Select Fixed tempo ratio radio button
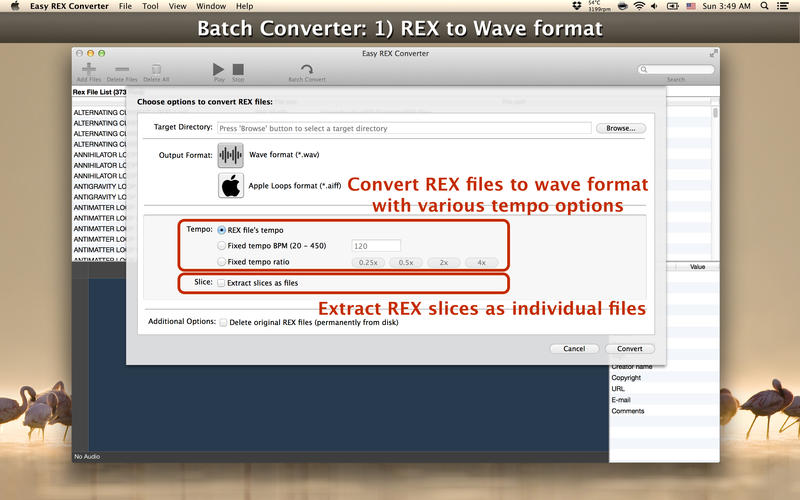This screenshot has height=500, width=800. pyautogui.click(x=221, y=262)
